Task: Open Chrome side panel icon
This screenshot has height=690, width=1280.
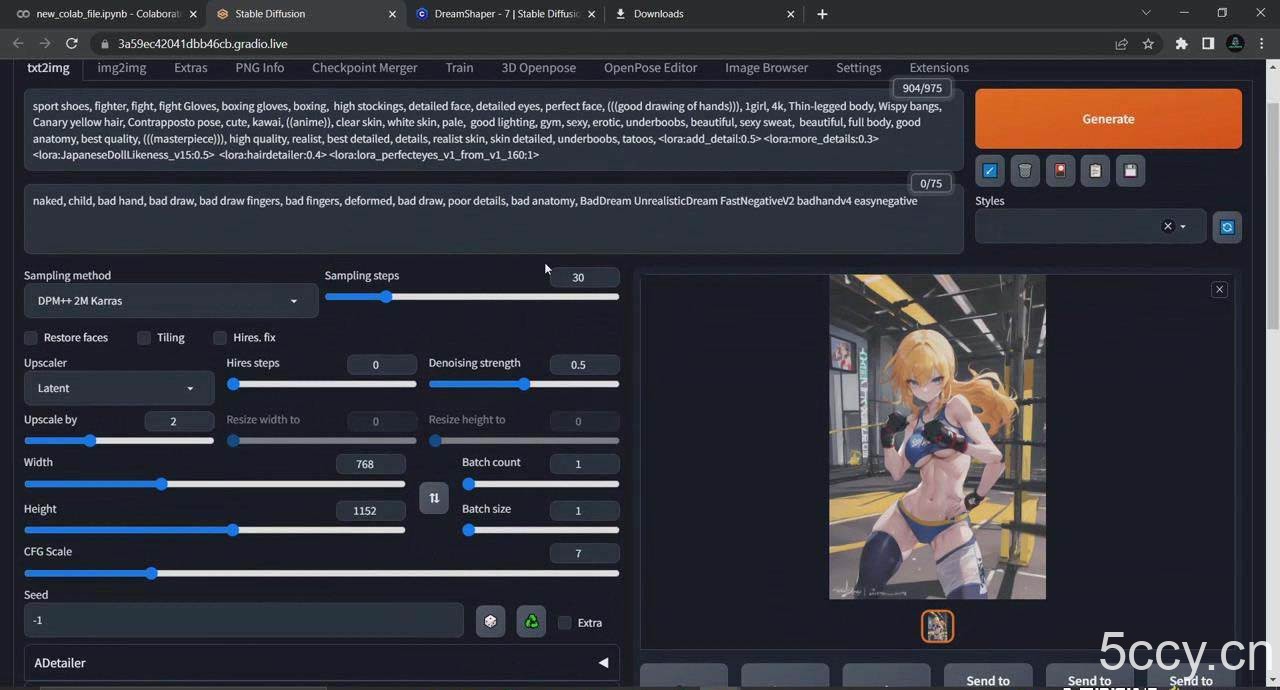Action: [1208, 44]
